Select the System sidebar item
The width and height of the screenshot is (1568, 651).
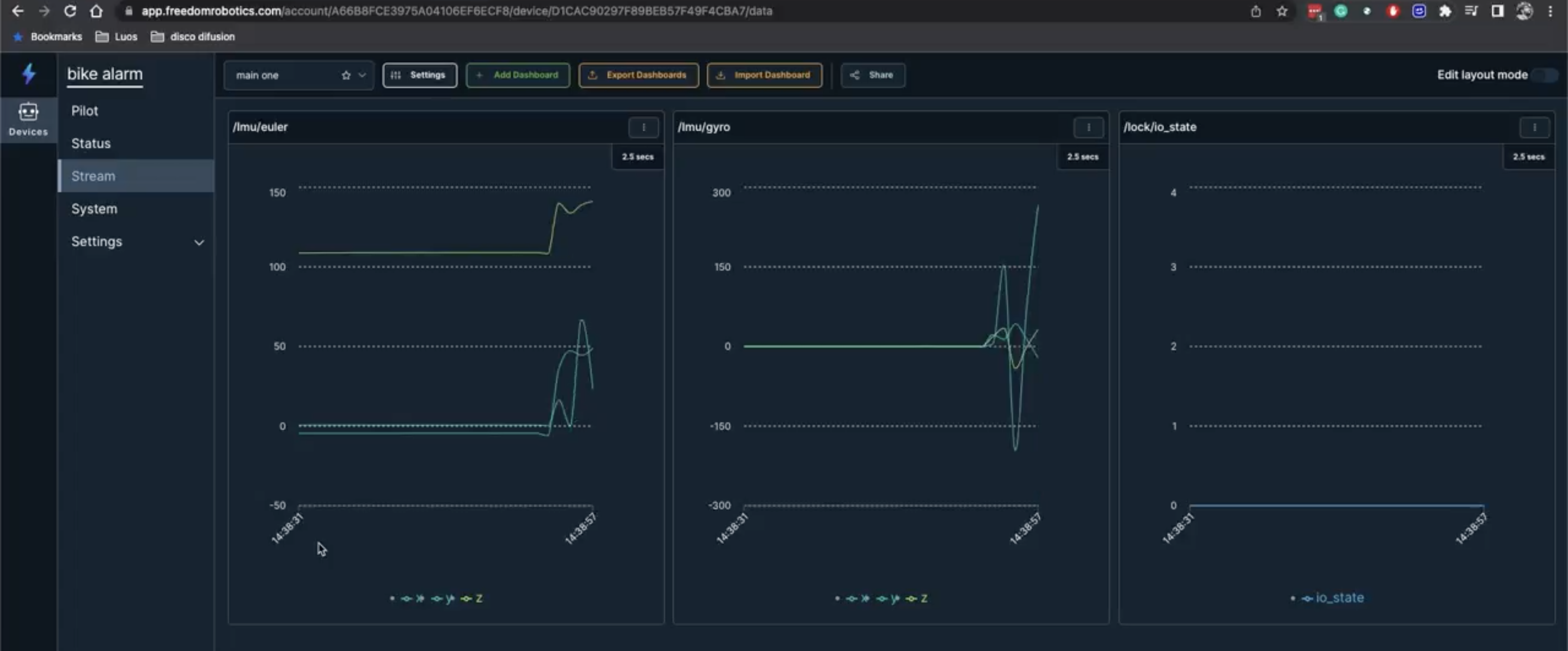point(94,208)
